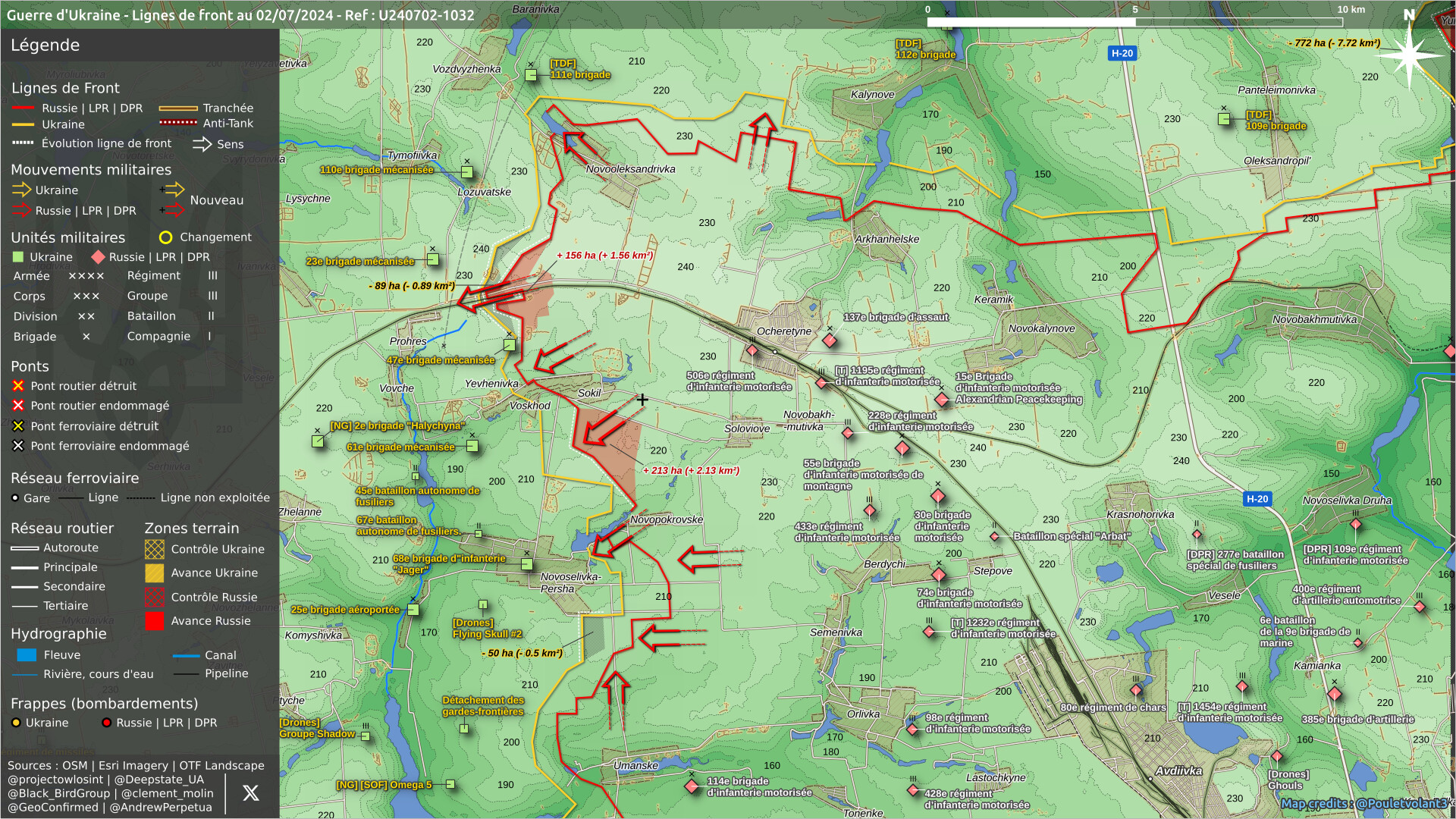
Task: Click the +213 ha area gain label
Action: [x=691, y=471]
